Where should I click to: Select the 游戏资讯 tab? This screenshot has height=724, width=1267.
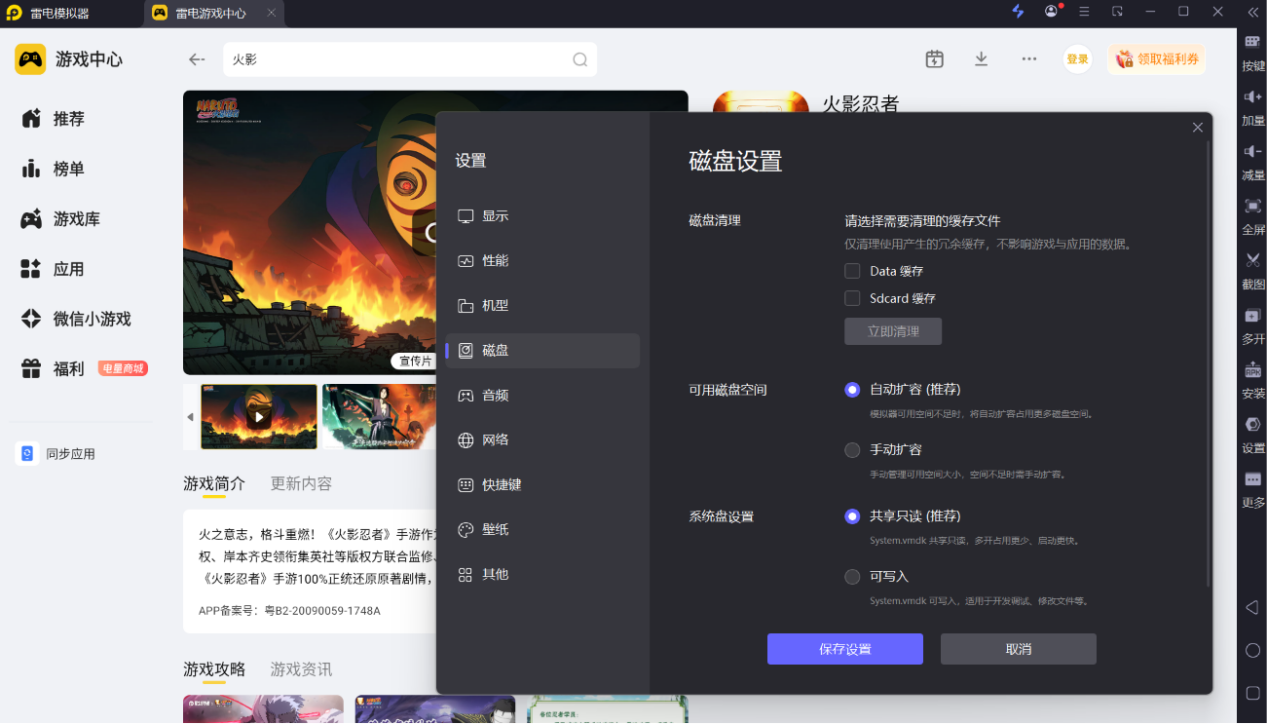click(x=301, y=670)
